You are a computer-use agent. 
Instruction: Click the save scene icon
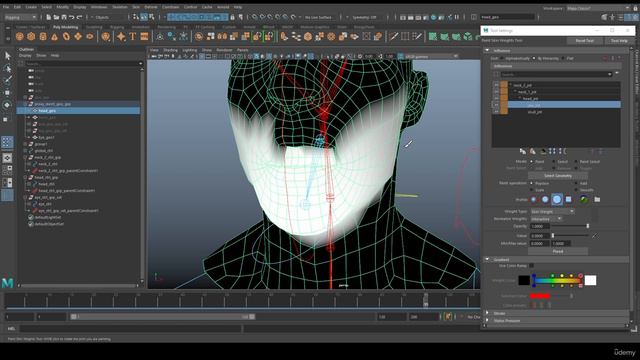pos(64,17)
